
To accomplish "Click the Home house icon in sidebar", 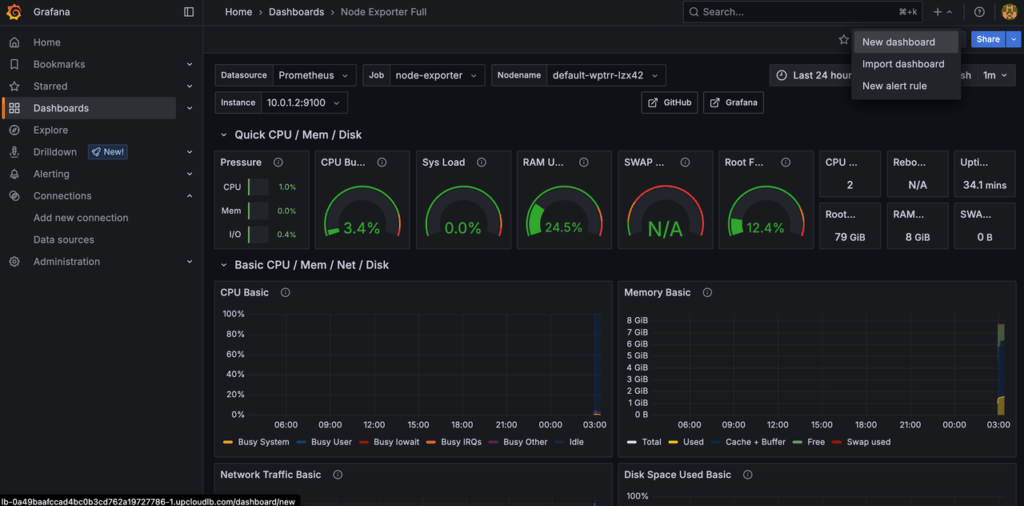I will [x=14, y=42].
